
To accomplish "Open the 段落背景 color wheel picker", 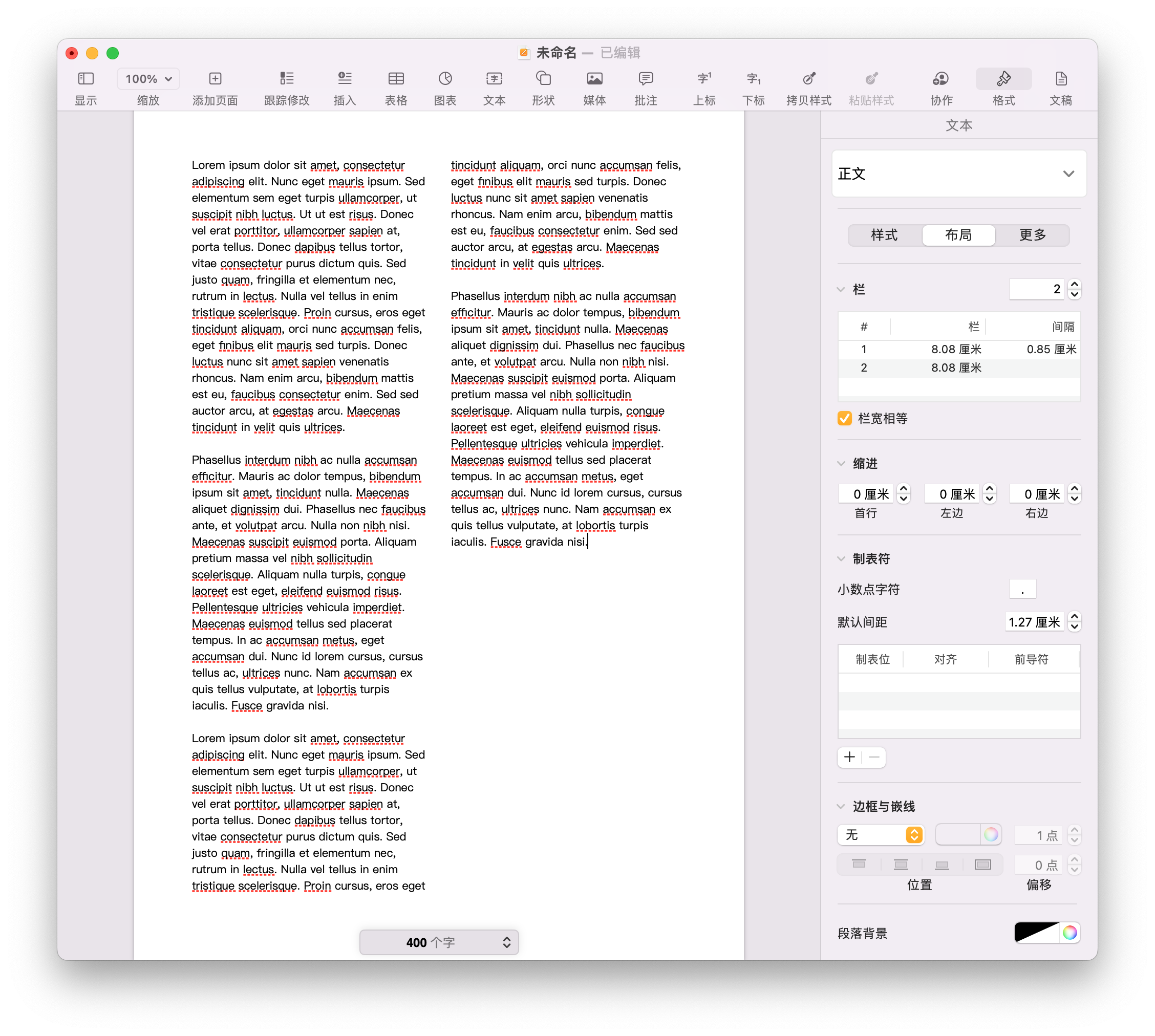I will coord(1070,933).
